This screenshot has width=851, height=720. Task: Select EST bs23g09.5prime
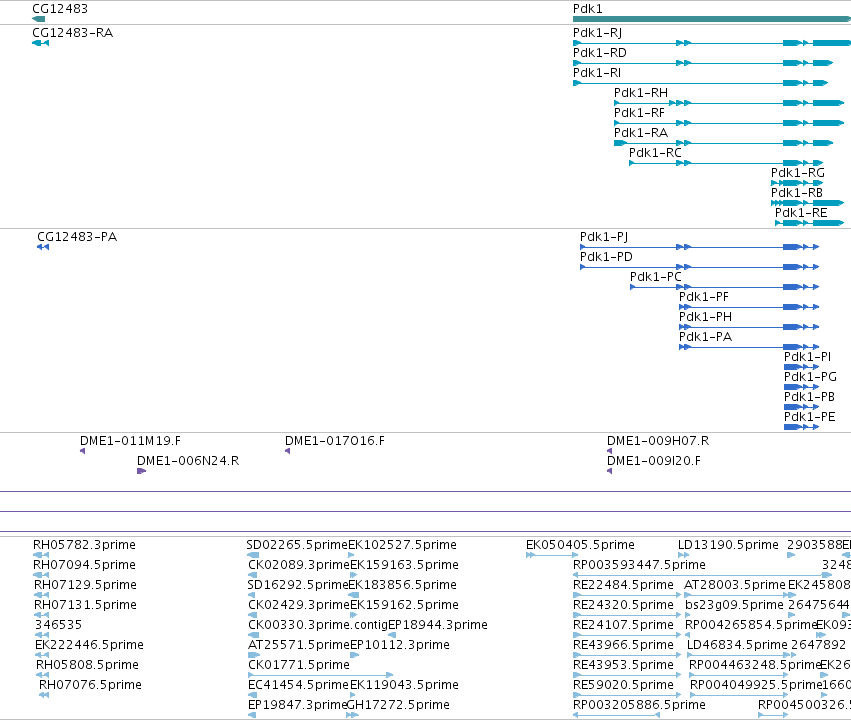pyautogui.click(x=734, y=604)
